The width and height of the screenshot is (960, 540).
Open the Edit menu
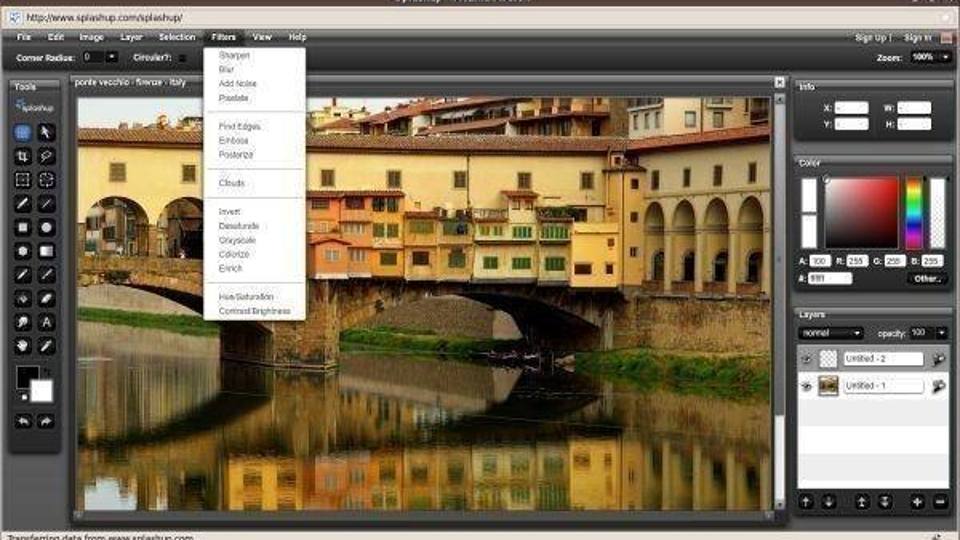coord(56,37)
